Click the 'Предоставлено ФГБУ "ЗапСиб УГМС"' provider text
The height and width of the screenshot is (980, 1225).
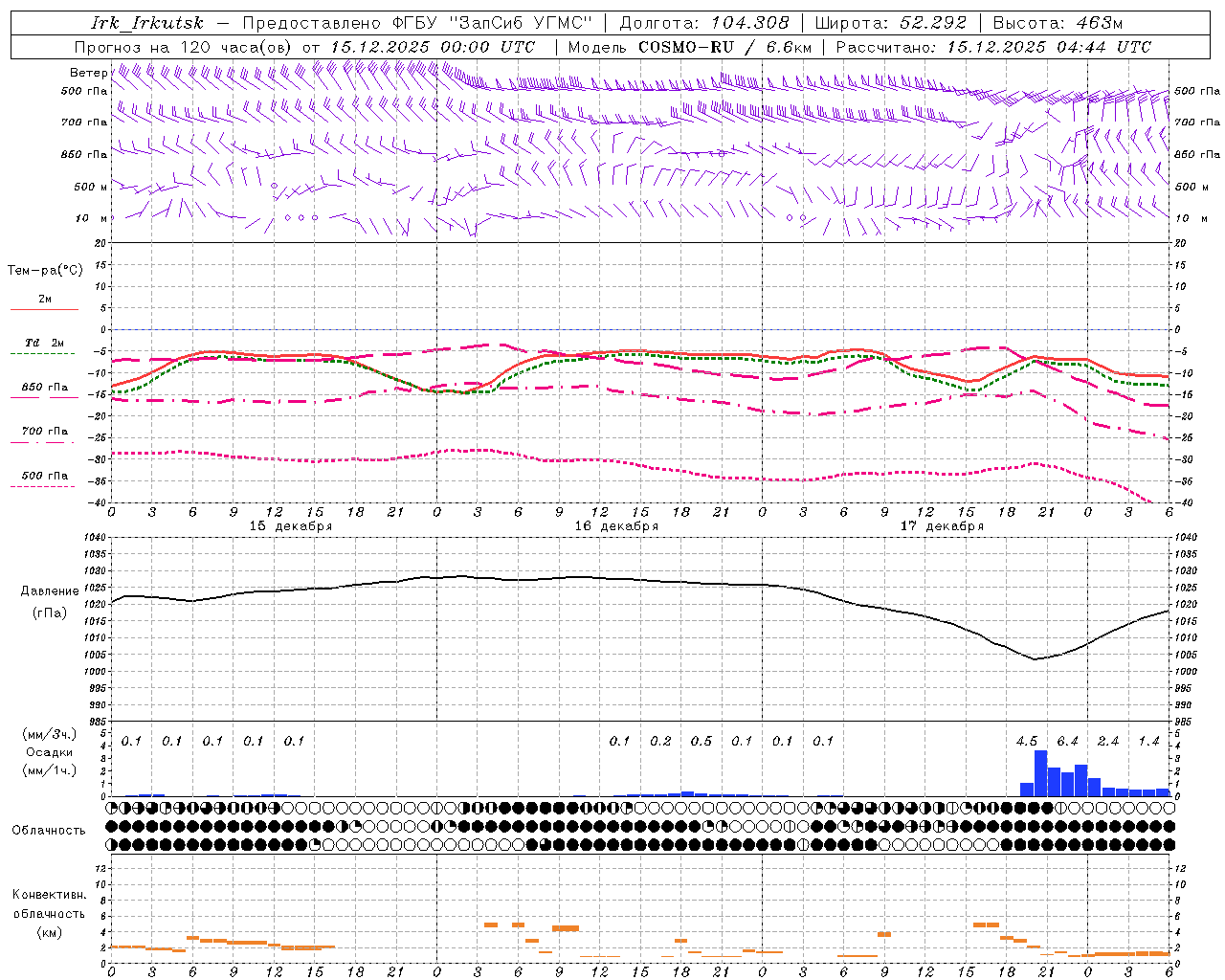pyautogui.click(x=417, y=23)
